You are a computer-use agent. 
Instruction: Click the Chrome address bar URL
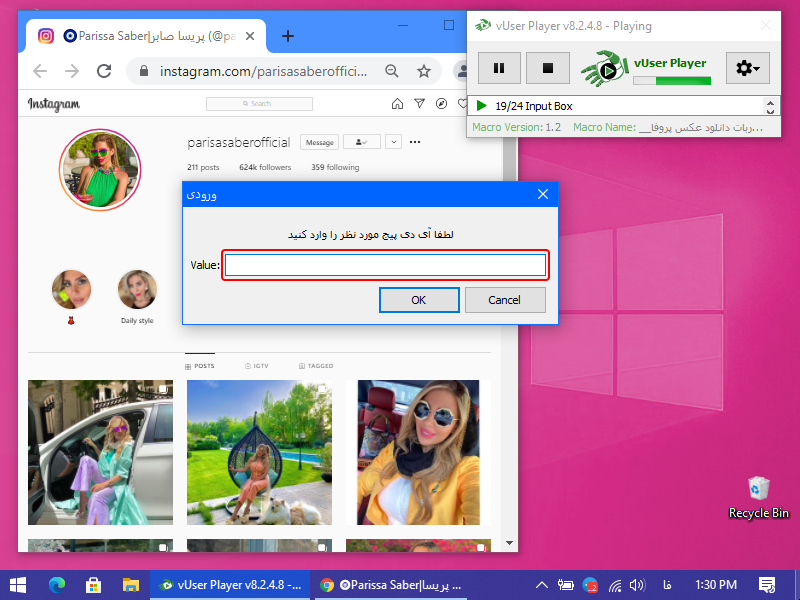click(x=263, y=71)
